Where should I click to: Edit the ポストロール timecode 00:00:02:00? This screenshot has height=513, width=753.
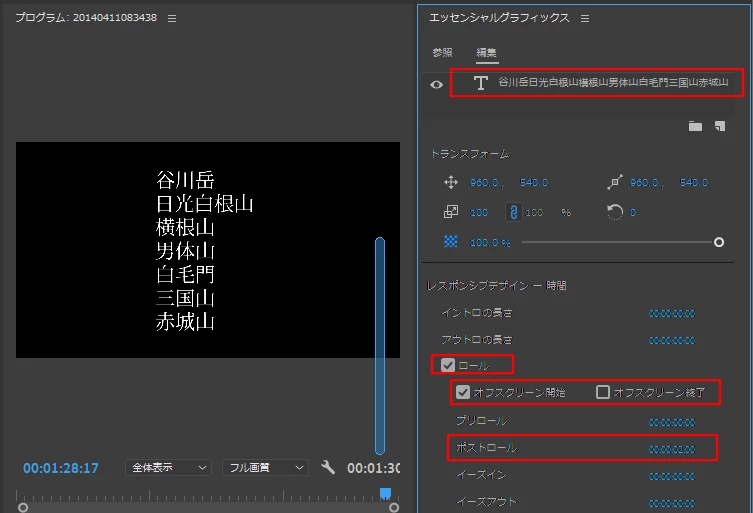point(672,450)
